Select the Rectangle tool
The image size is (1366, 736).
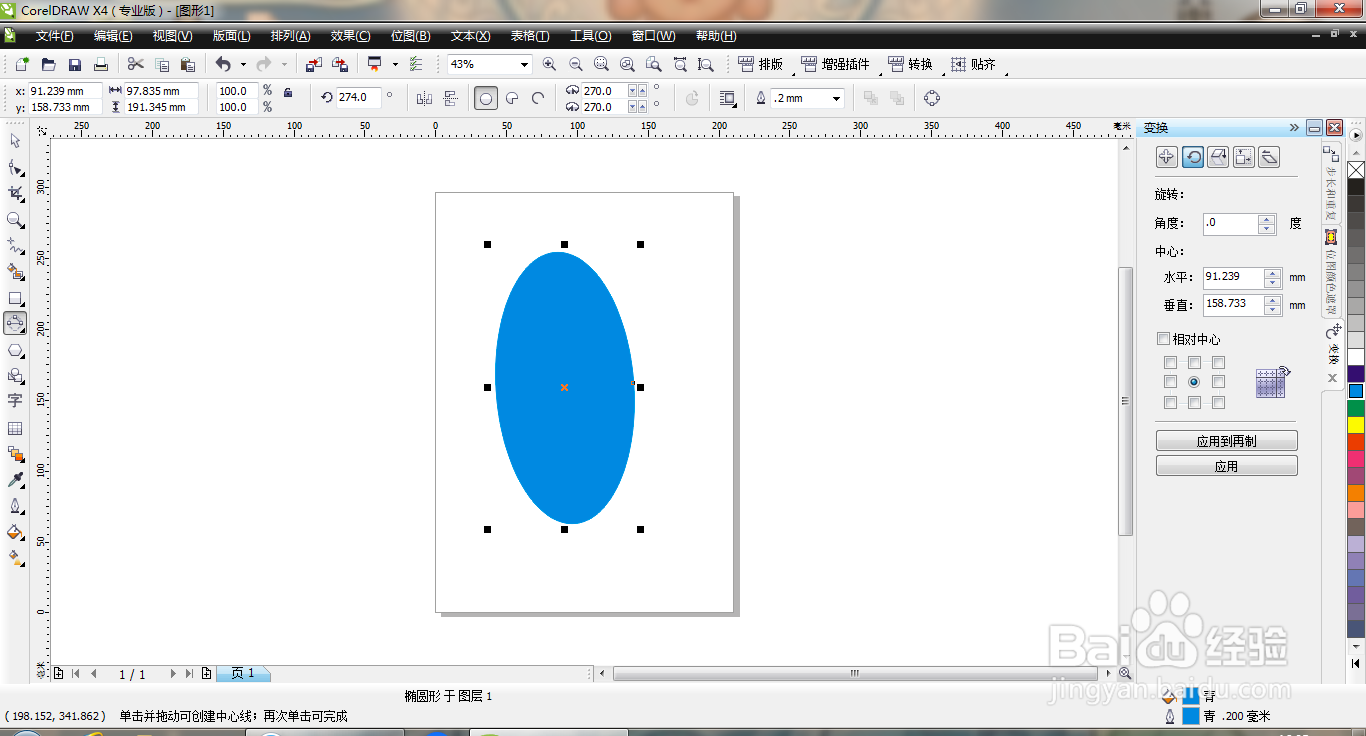tap(15, 298)
